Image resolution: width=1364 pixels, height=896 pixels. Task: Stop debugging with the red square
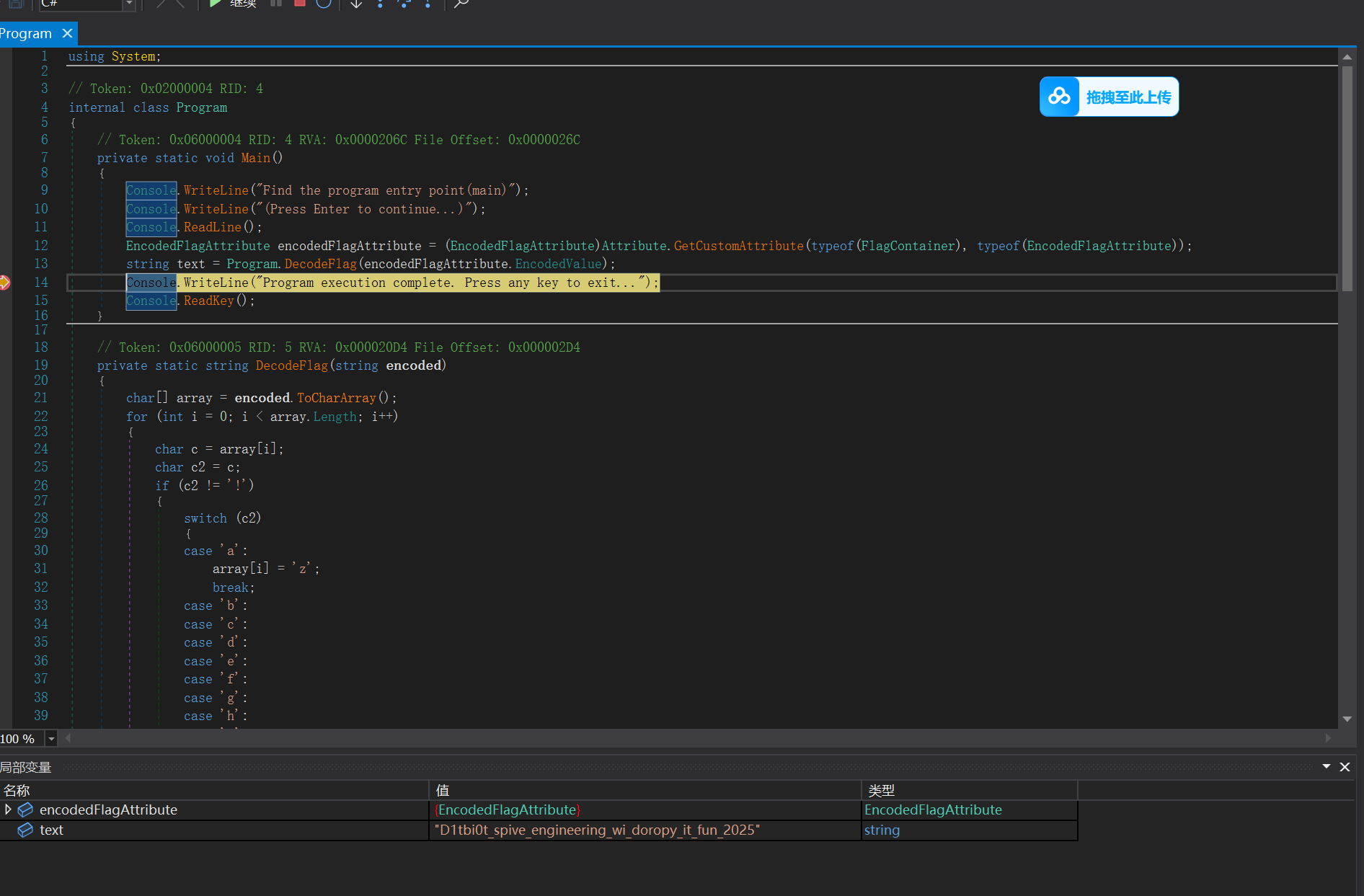tap(300, 4)
